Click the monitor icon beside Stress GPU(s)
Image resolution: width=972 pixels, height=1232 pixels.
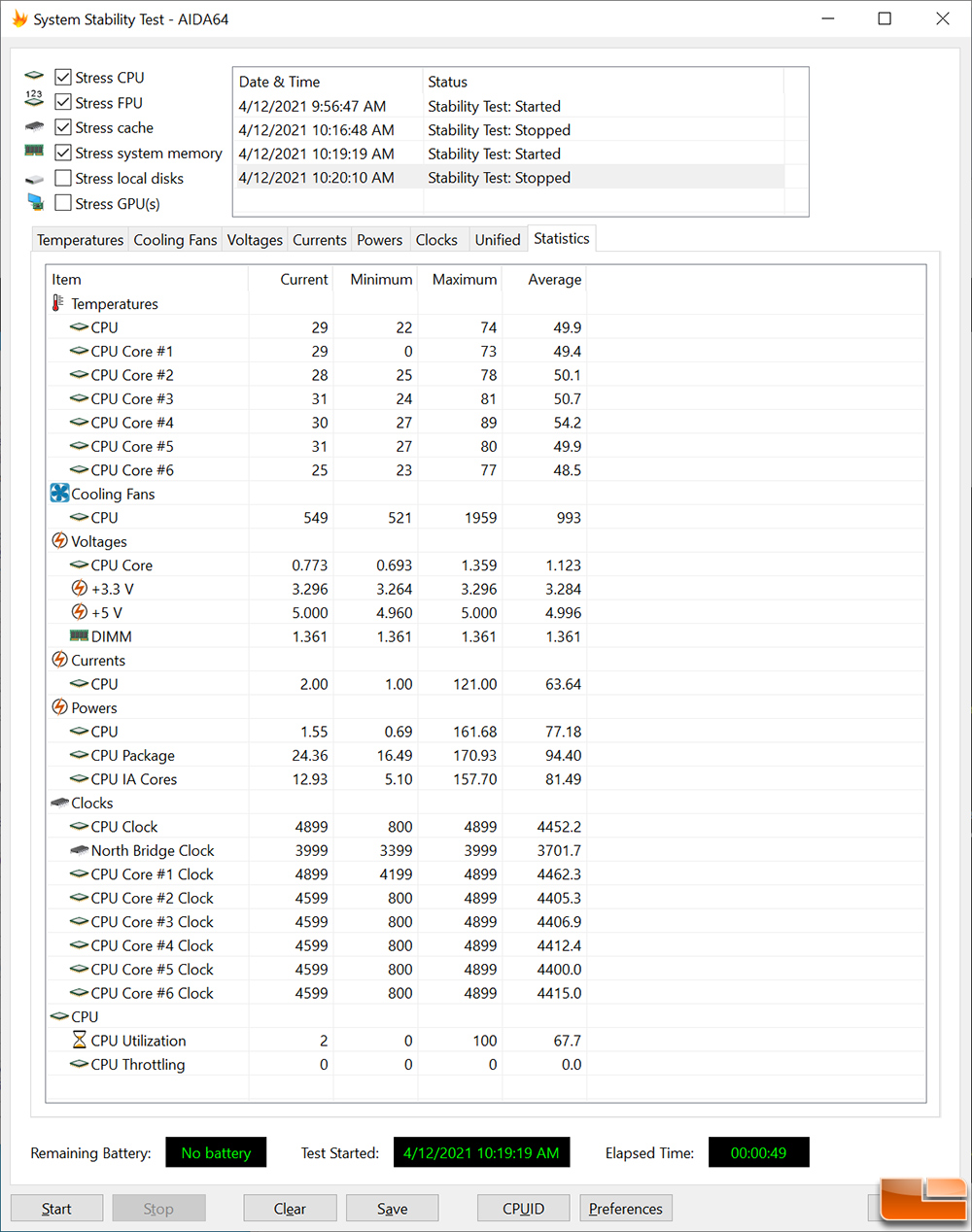36,202
